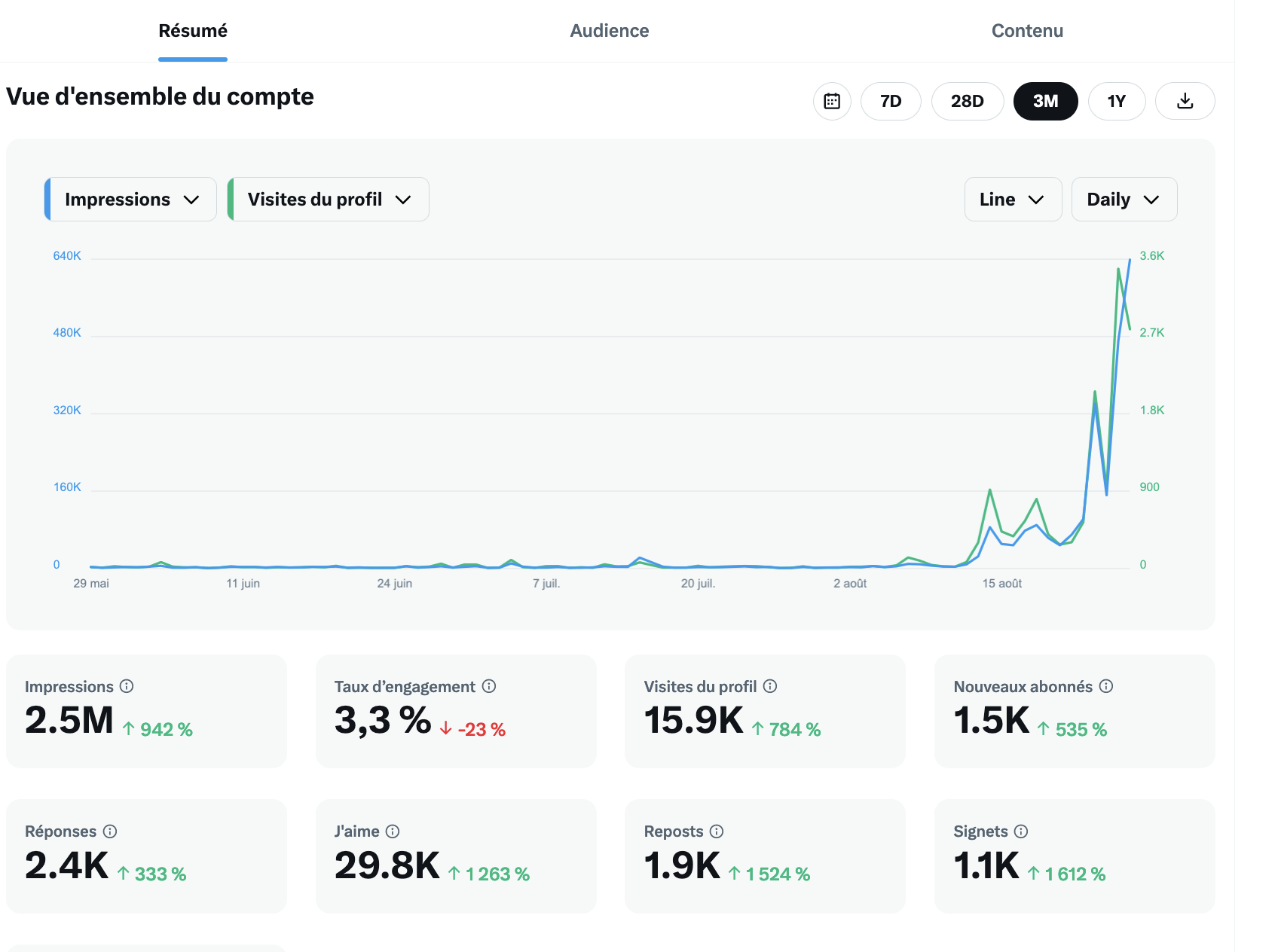Image resolution: width=1278 pixels, height=952 pixels.
Task: Switch time range to 28D
Action: coord(967,101)
